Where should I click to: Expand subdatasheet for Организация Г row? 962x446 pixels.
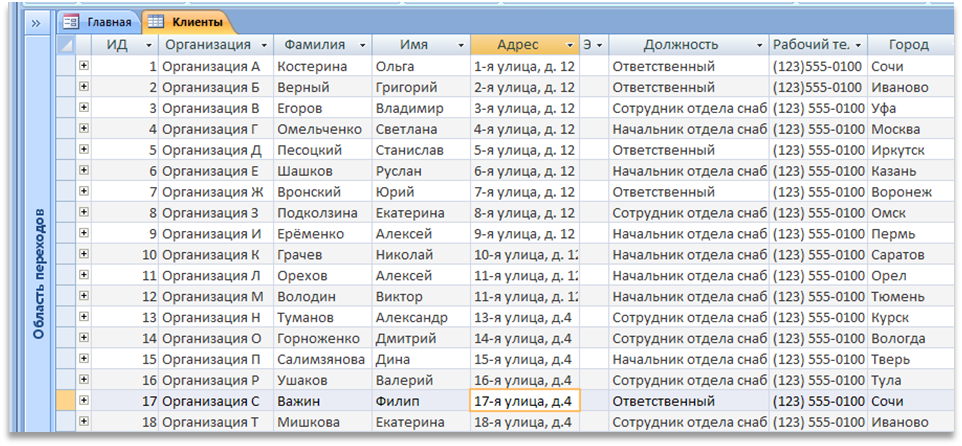(x=84, y=128)
